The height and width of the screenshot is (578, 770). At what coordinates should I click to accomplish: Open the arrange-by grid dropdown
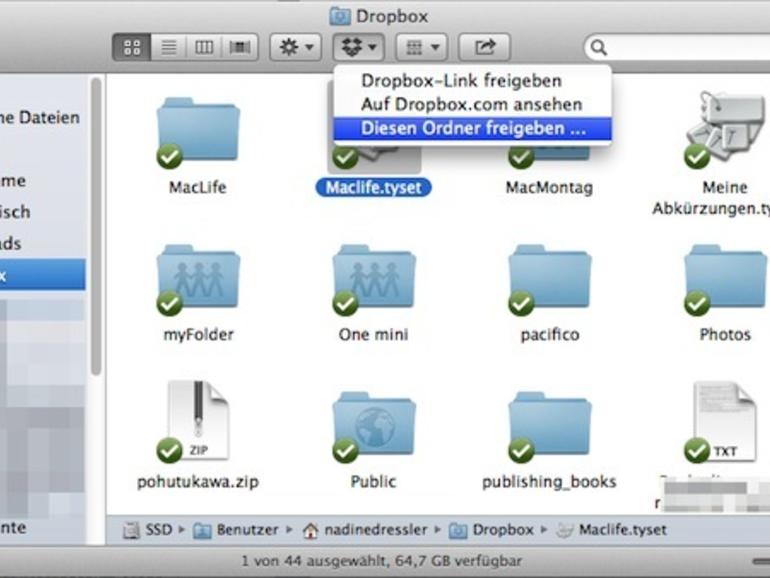pos(421,47)
